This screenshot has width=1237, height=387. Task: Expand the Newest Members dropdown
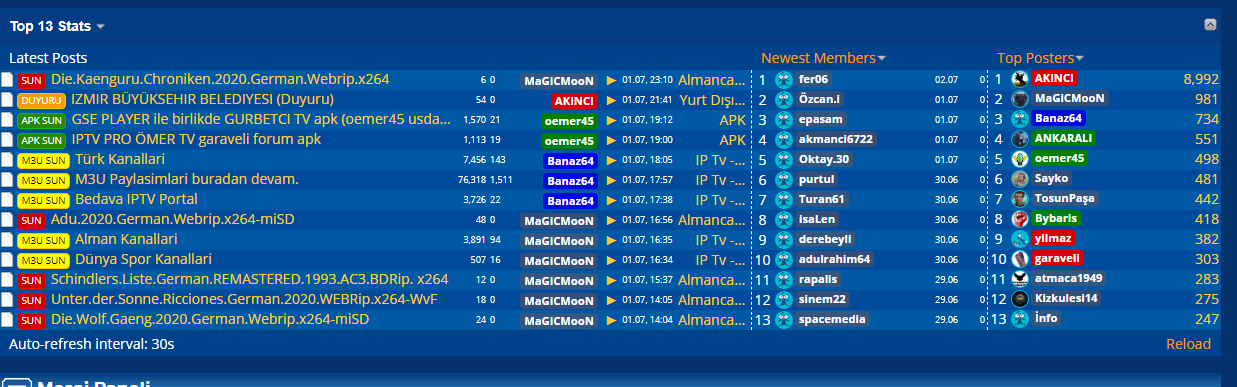coord(881,59)
